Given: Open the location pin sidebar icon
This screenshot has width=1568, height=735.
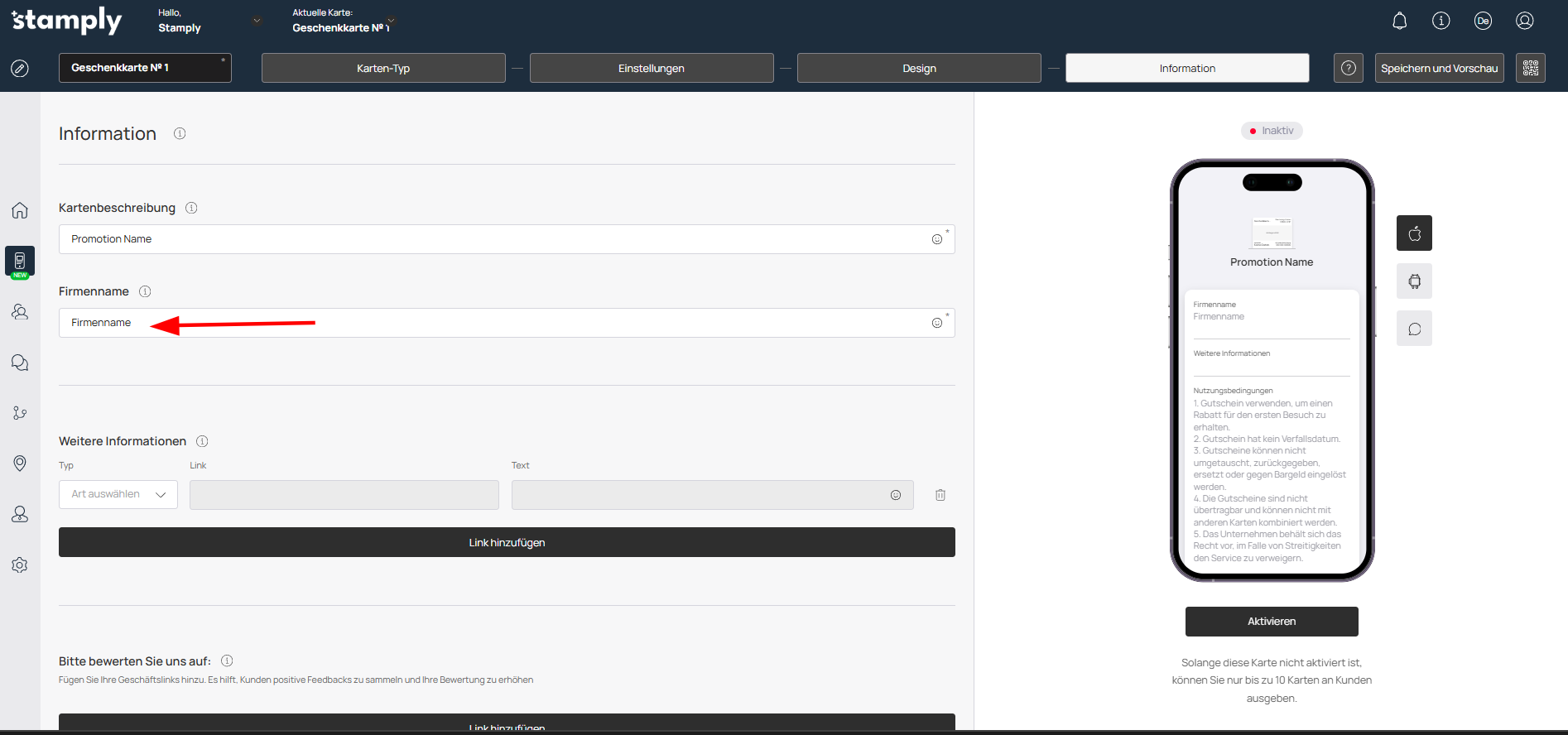Looking at the screenshot, I should pos(20,464).
